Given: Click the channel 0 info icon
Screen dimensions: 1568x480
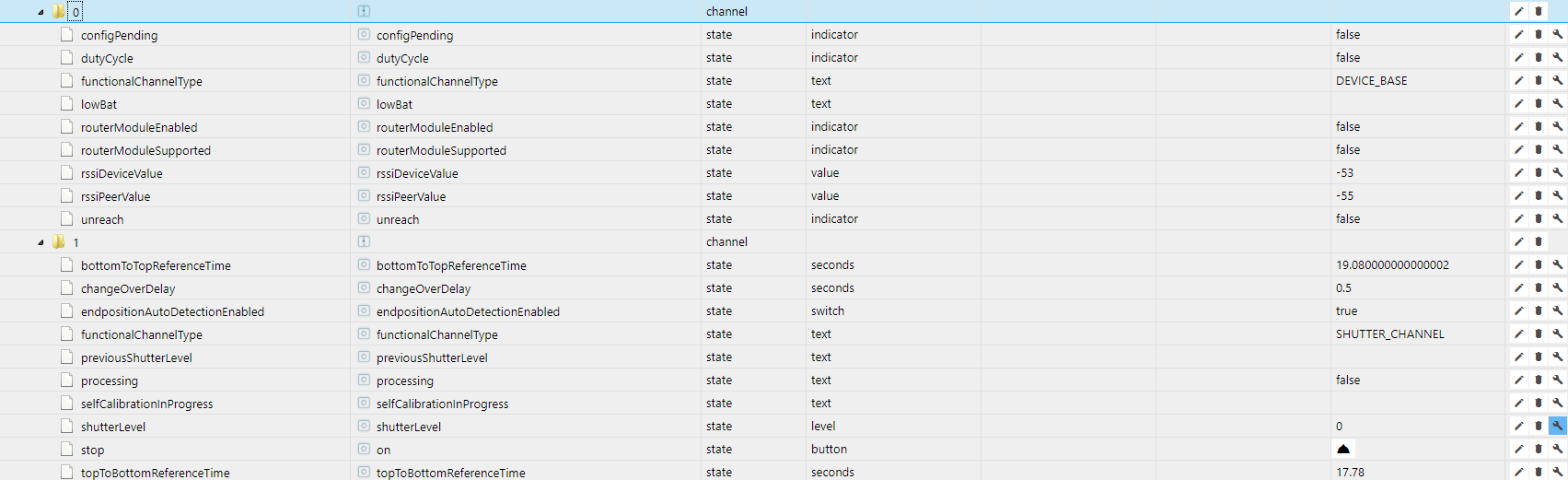Looking at the screenshot, I should pos(364,11).
